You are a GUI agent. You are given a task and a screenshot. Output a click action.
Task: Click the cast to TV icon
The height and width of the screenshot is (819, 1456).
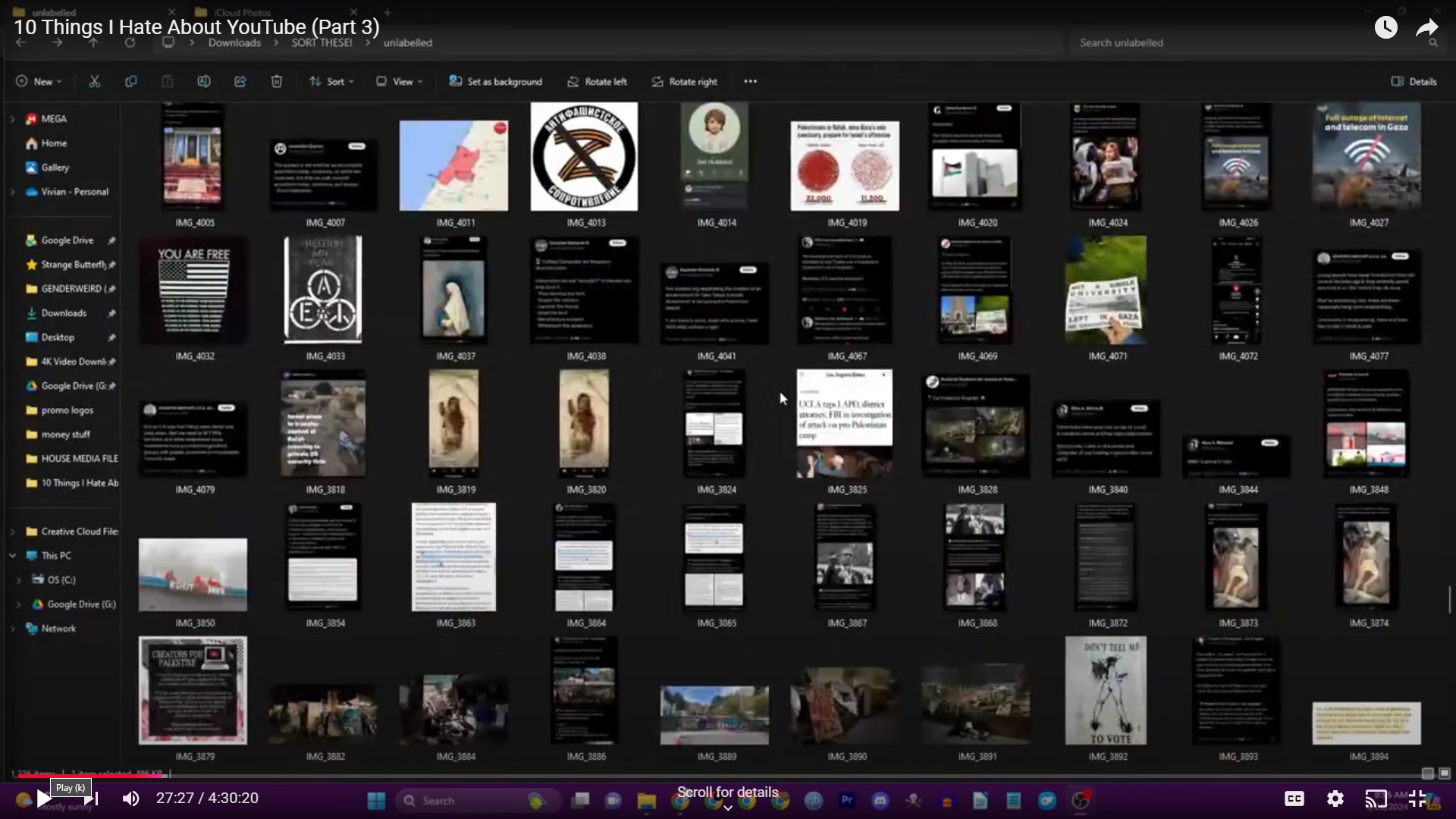1376,799
